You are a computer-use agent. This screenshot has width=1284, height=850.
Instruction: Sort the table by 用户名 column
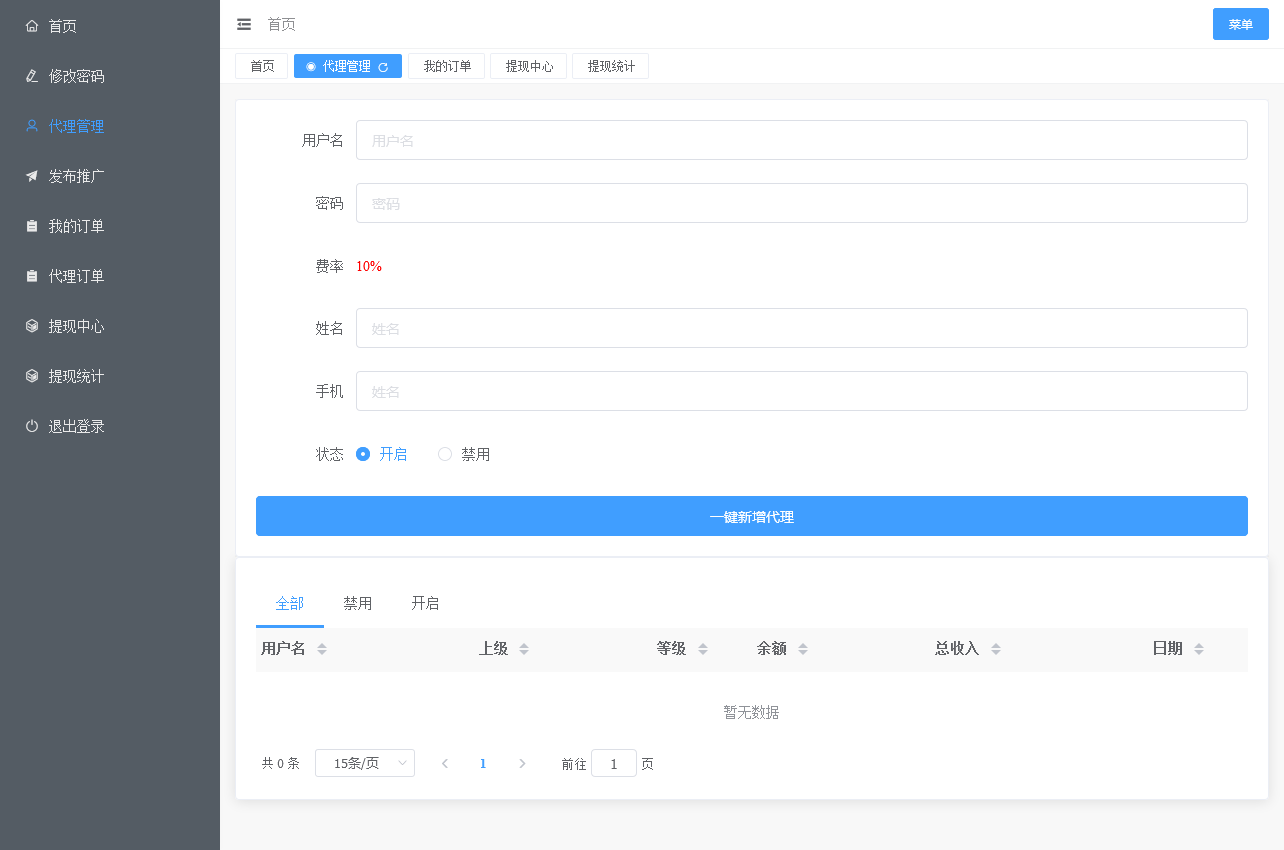tap(322, 649)
